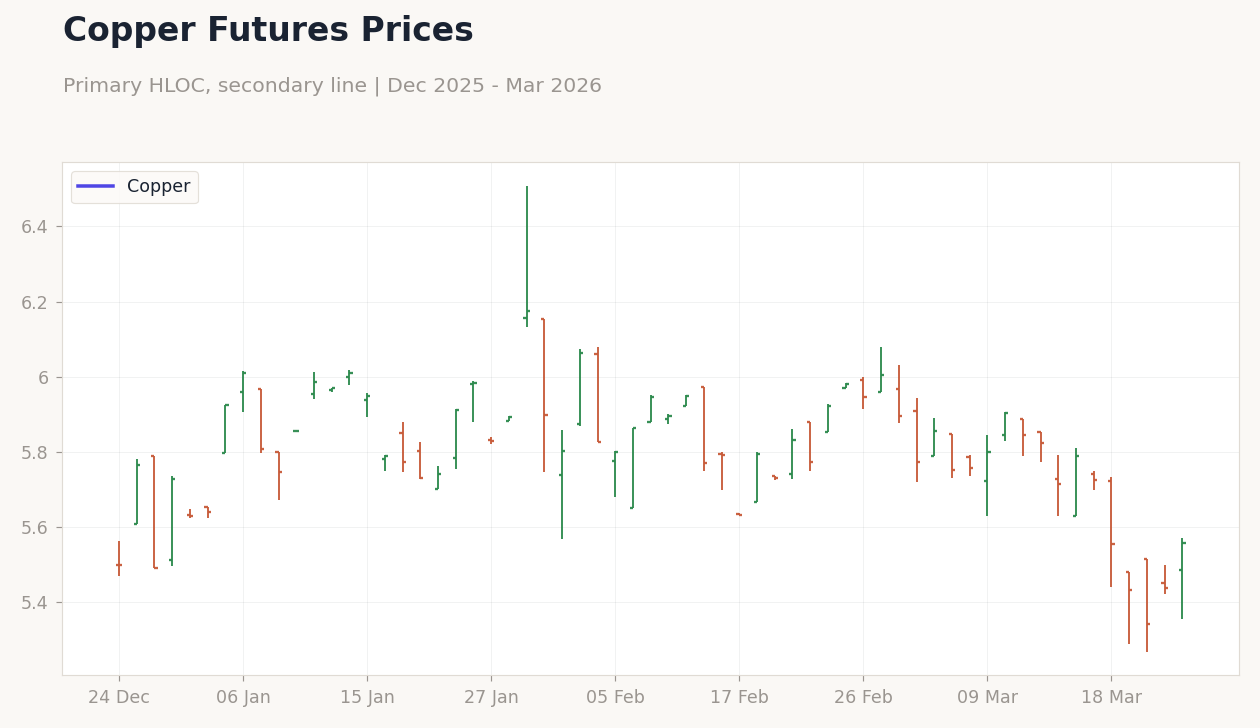Click the 6 y-axis label
The width and height of the screenshot is (1260, 728).
tap(44, 377)
